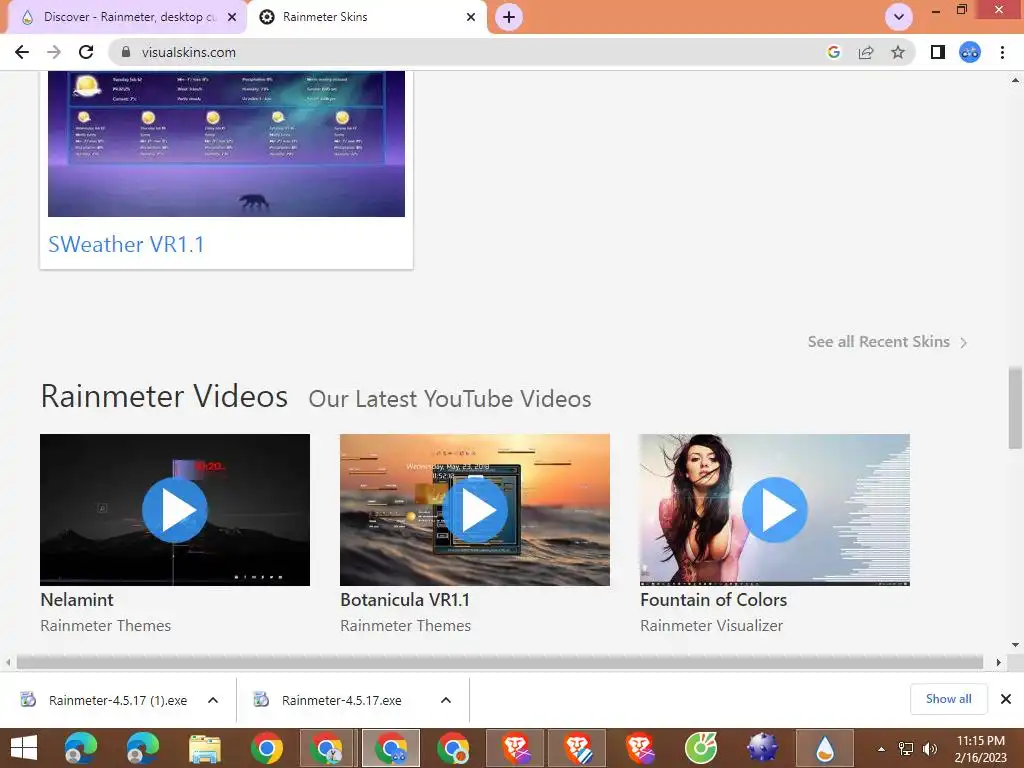Open the blue spiky ball taskbar app

[762, 748]
